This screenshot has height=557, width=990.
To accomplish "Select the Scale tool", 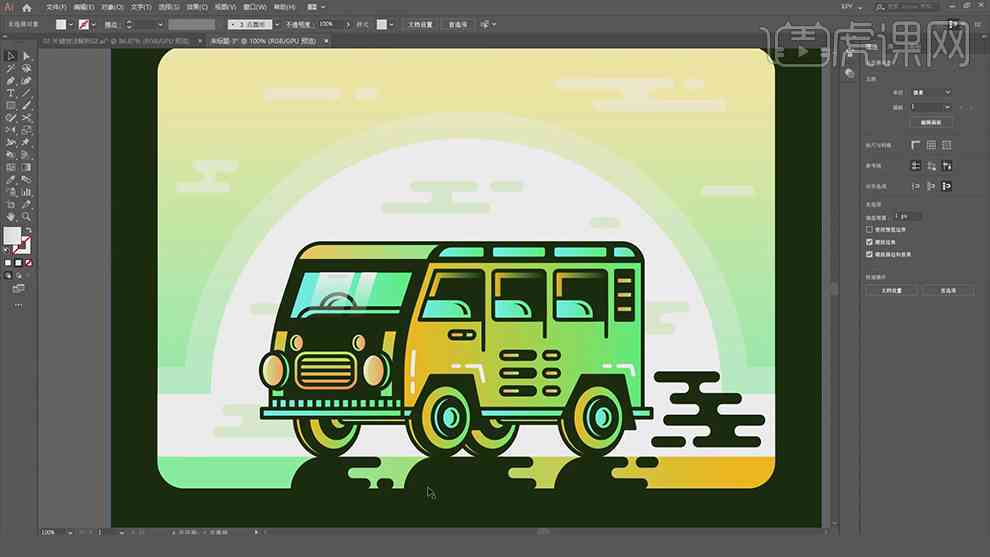I will coord(27,130).
